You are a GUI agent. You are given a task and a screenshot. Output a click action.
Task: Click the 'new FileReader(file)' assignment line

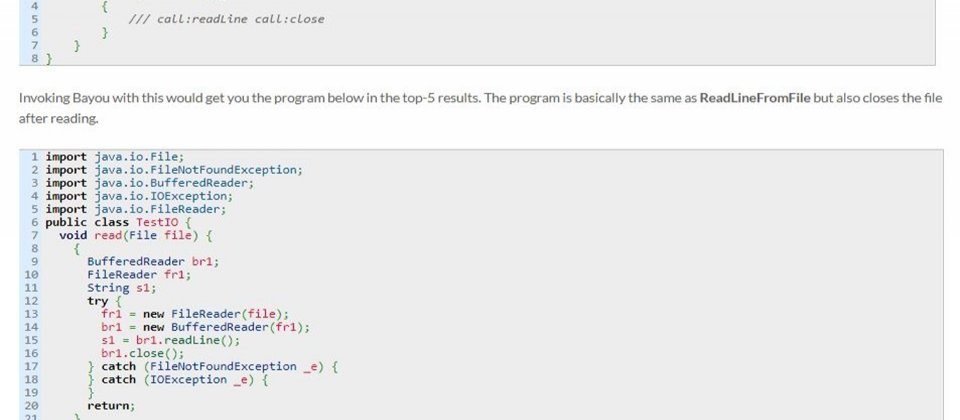[195, 314]
